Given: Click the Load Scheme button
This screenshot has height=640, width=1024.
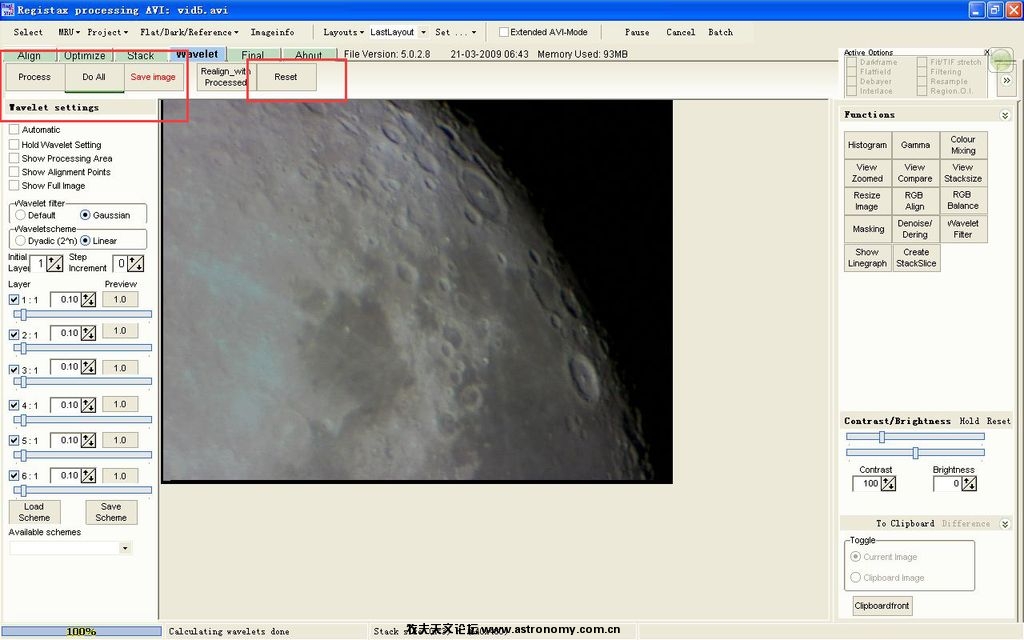Looking at the screenshot, I should pos(34,512).
